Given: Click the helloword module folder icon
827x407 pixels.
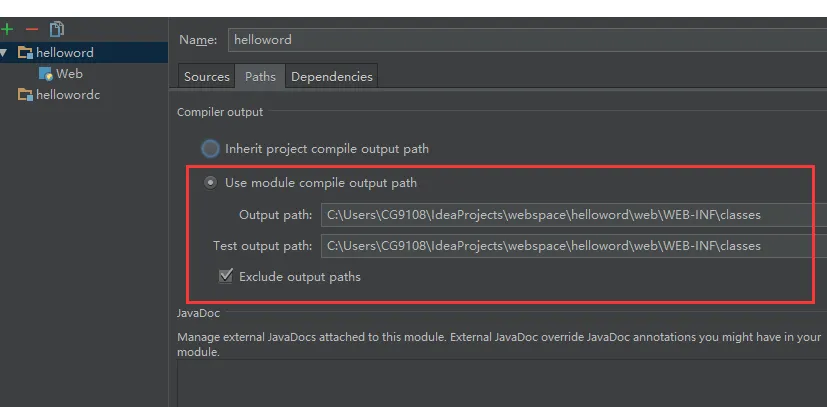Looking at the screenshot, I should point(25,52).
